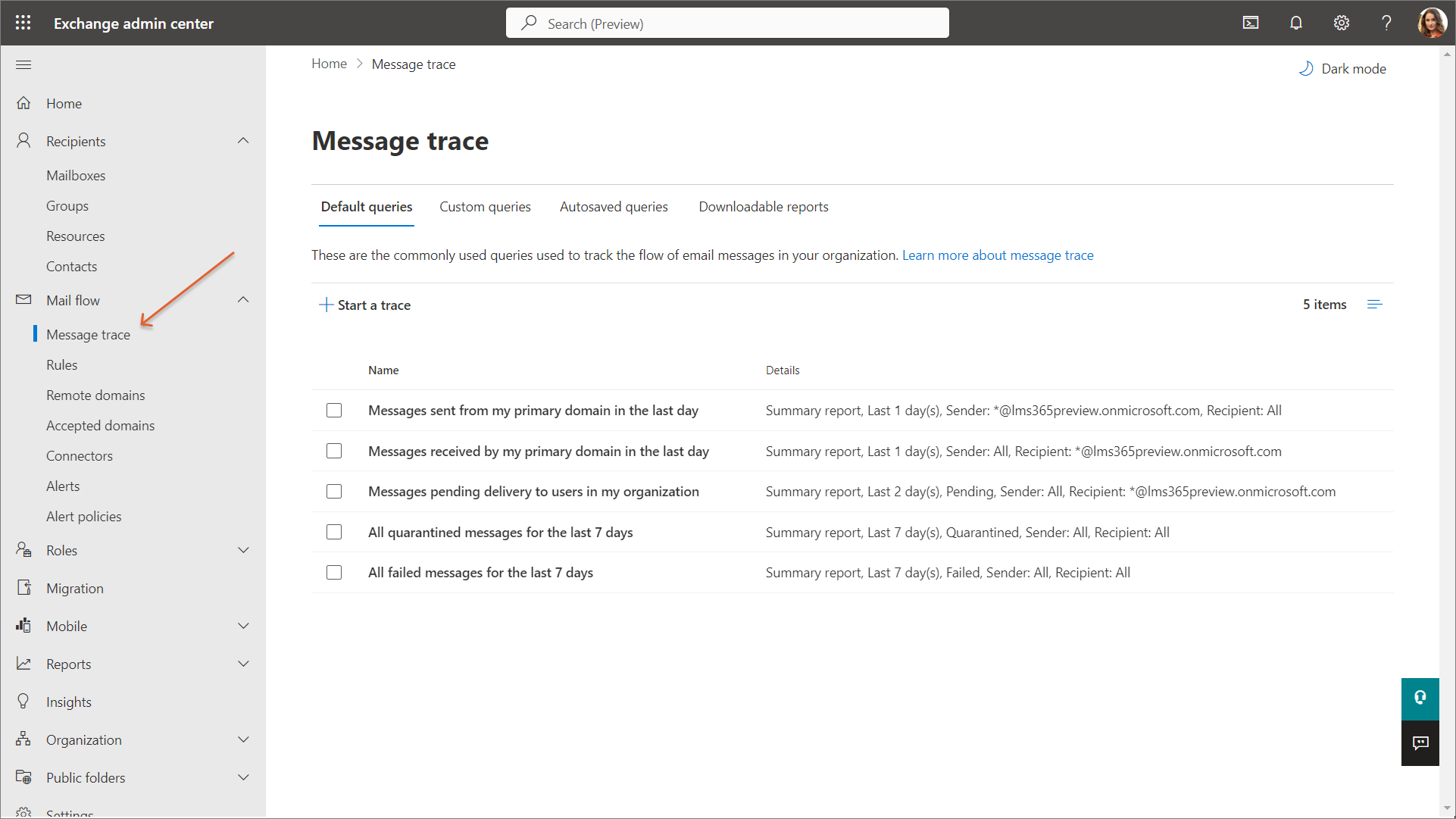Image resolution: width=1456 pixels, height=819 pixels.
Task: Open the notifications bell
Action: 1296,23
